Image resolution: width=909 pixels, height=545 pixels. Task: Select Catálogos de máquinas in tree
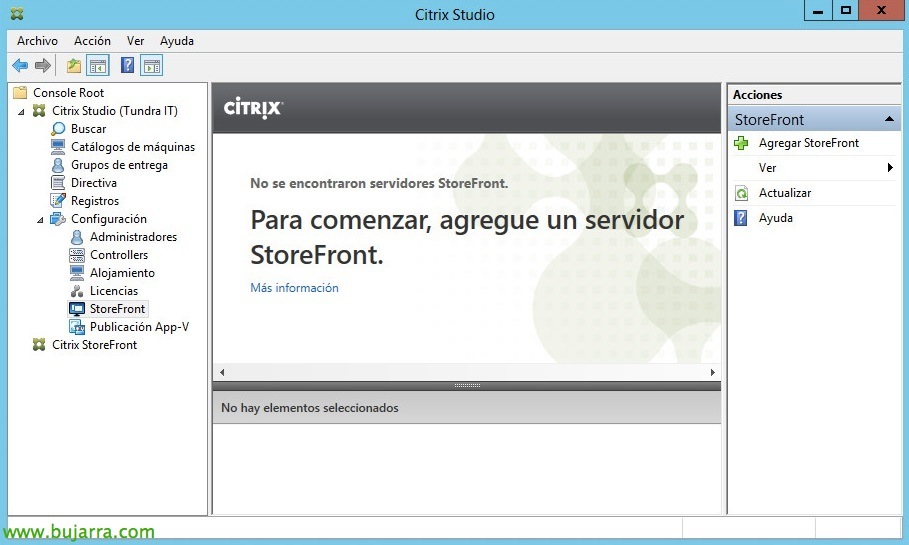click(133, 147)
